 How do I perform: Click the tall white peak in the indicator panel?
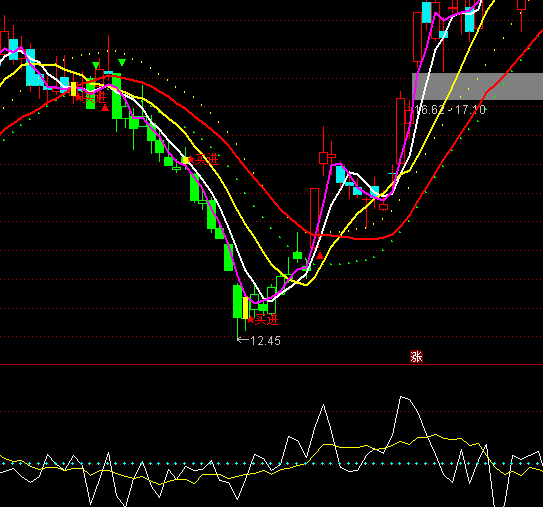pyautogui.click(x=403, y=398)
